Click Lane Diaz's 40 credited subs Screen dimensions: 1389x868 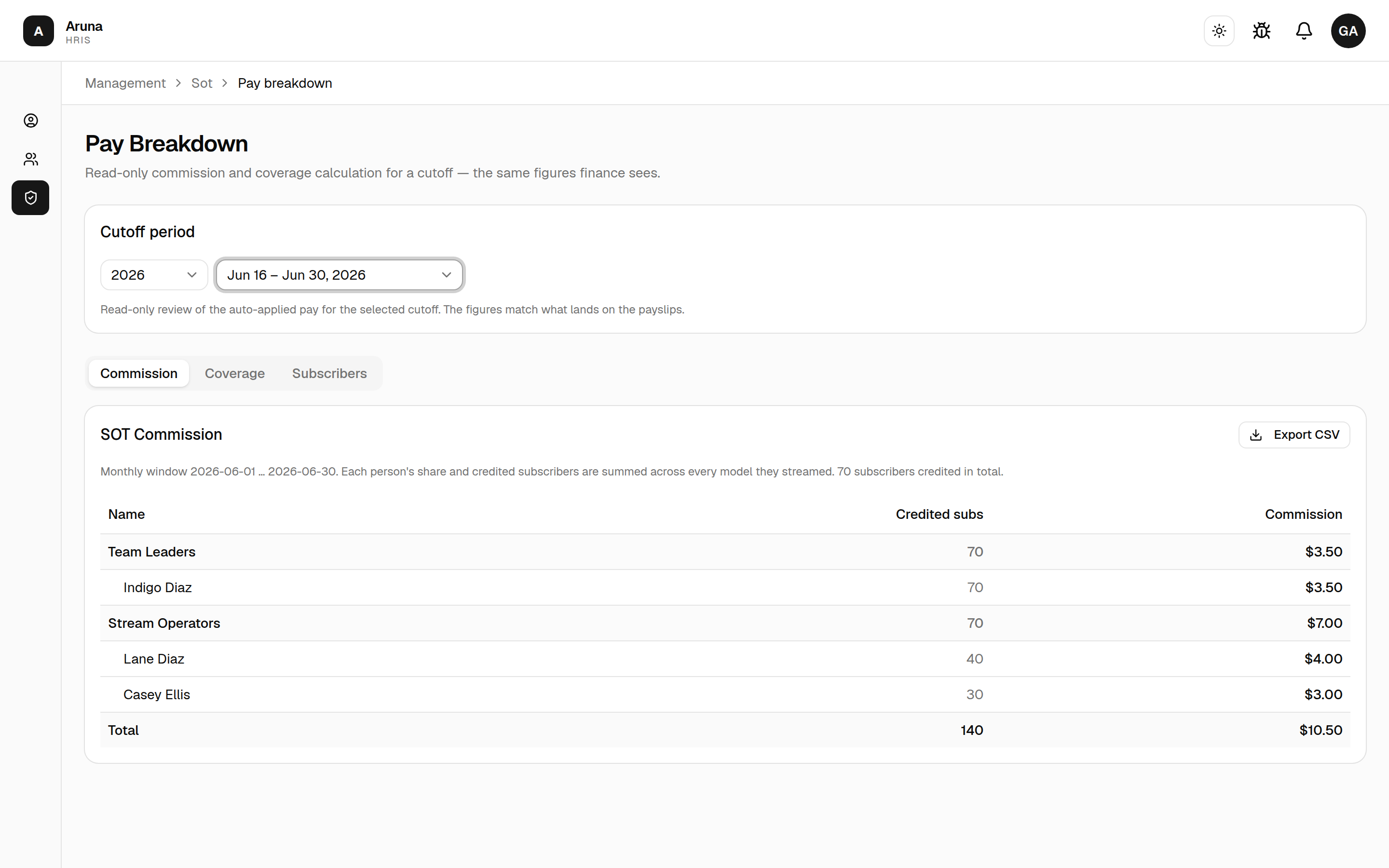(x=975, y=658)
